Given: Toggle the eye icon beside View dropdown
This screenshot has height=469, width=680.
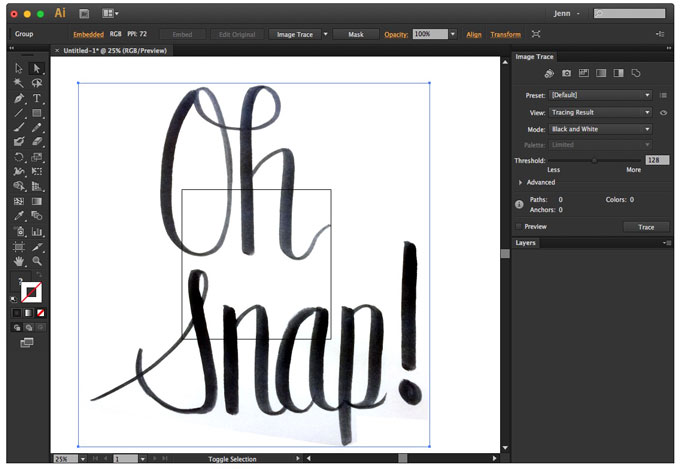Looking at the screenshot, I should pyautogui.click(x=664, y=112).
